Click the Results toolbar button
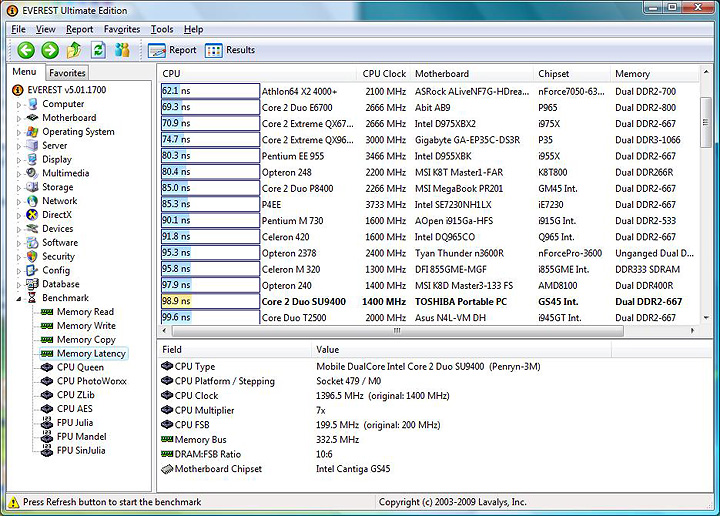Viewport: 720px width, 516px height. tap(230, 50)
